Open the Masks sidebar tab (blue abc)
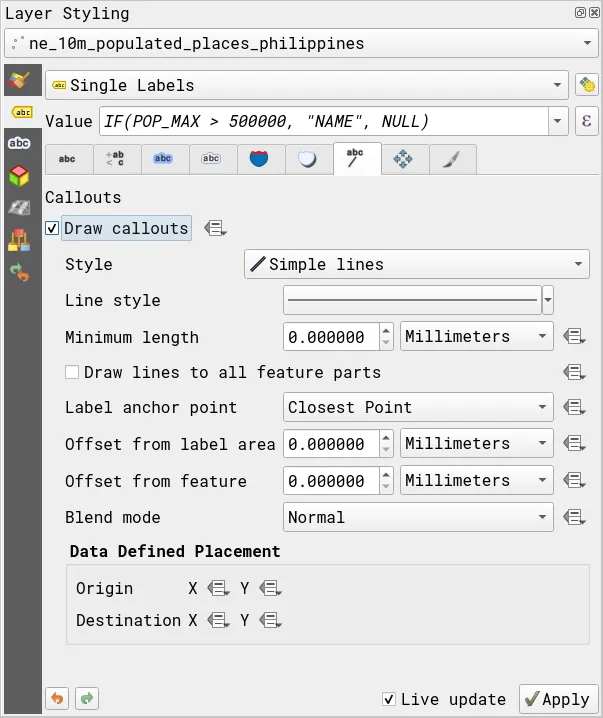603x718 pixels. [x=19, y=143]
